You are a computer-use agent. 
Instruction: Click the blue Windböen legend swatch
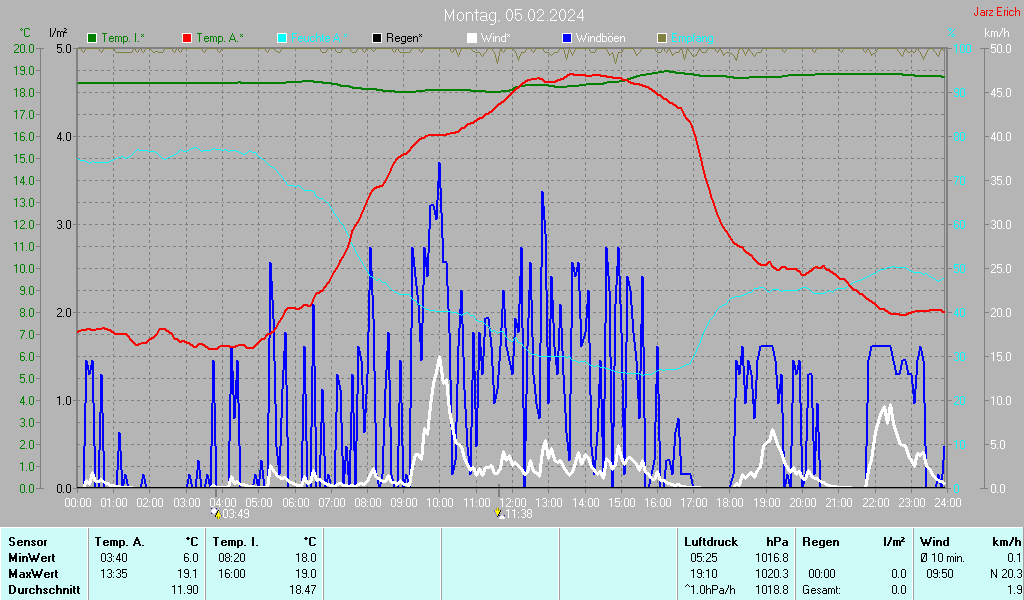(566, 38)
